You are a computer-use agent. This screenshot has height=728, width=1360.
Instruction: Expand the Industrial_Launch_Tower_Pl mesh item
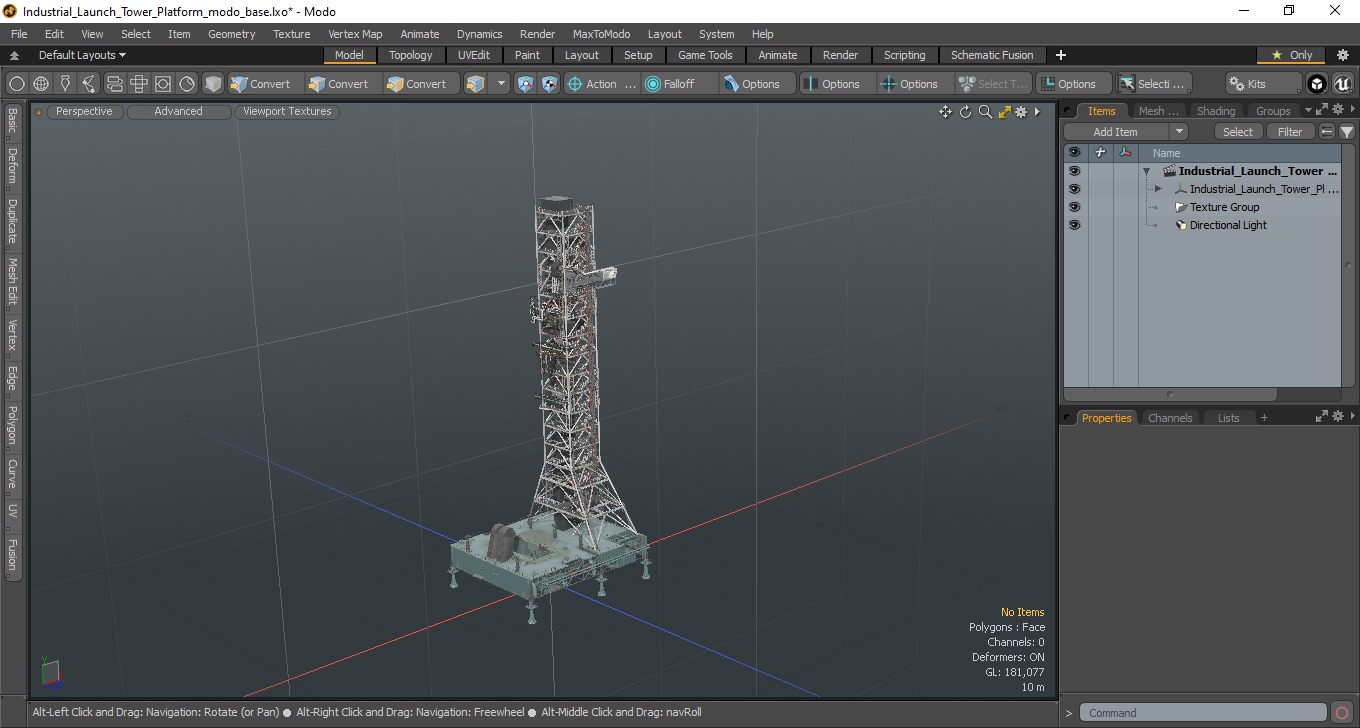point(1158,189)
